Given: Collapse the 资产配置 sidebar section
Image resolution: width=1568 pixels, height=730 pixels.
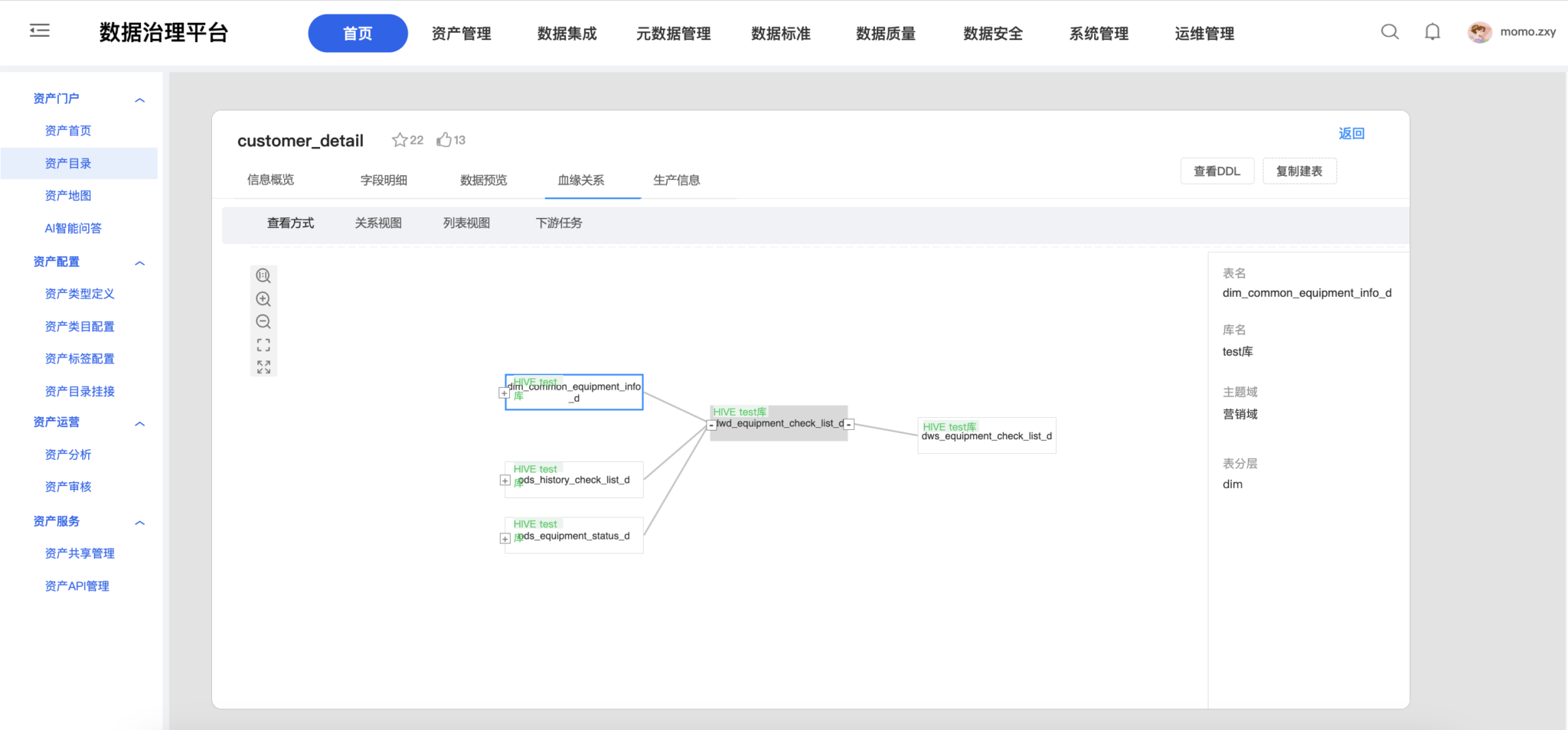Looking at the screenshot, I should (x=139, y=263).
